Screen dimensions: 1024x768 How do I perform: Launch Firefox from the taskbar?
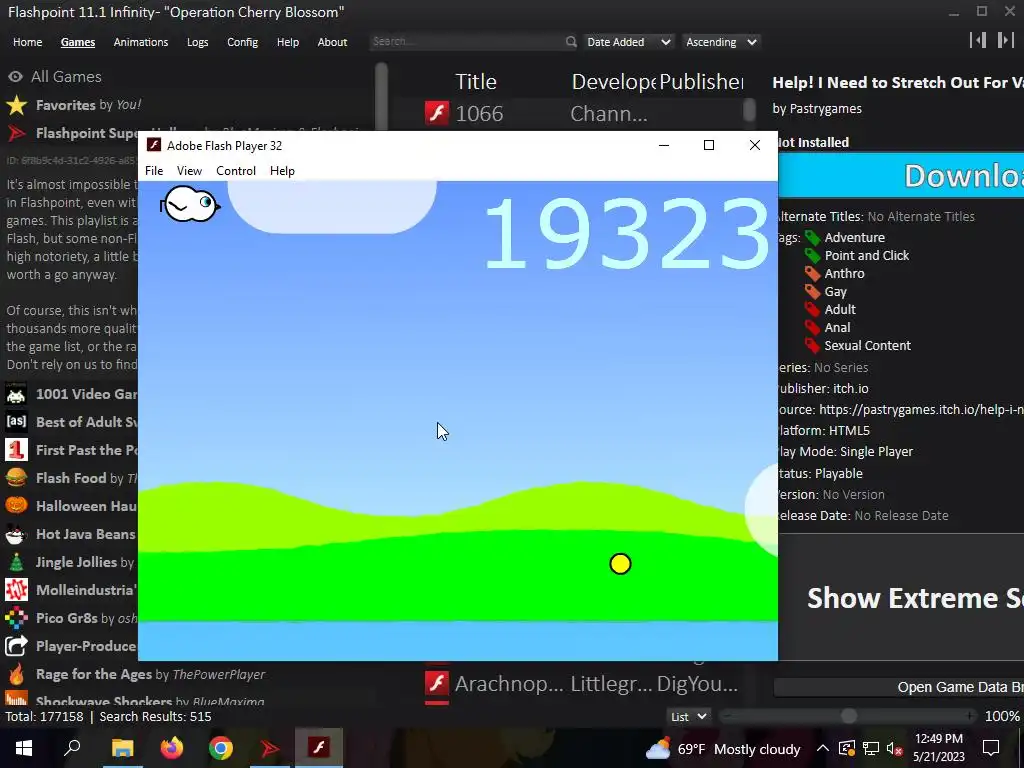tap(172, 748)
